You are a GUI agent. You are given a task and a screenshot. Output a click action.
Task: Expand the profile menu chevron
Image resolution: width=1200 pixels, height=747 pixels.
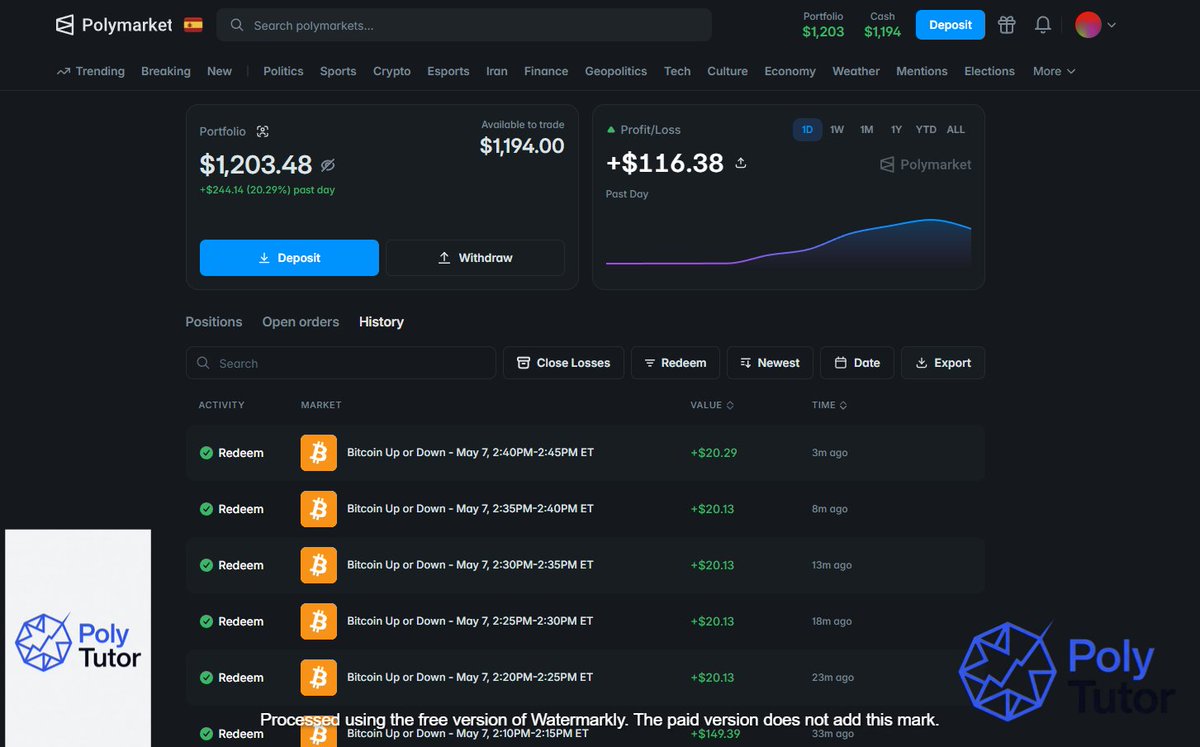coord(1112,25)
